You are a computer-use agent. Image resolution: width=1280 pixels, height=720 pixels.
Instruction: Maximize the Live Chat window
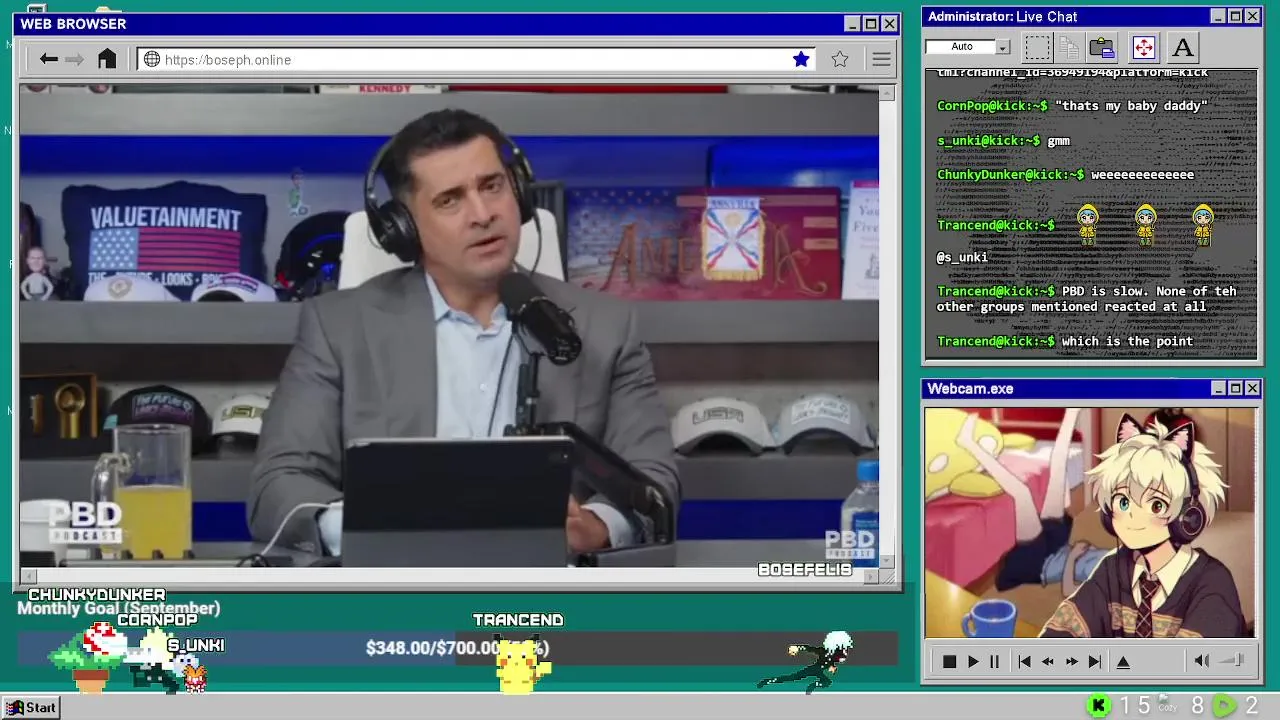[x=1235, y=17]
